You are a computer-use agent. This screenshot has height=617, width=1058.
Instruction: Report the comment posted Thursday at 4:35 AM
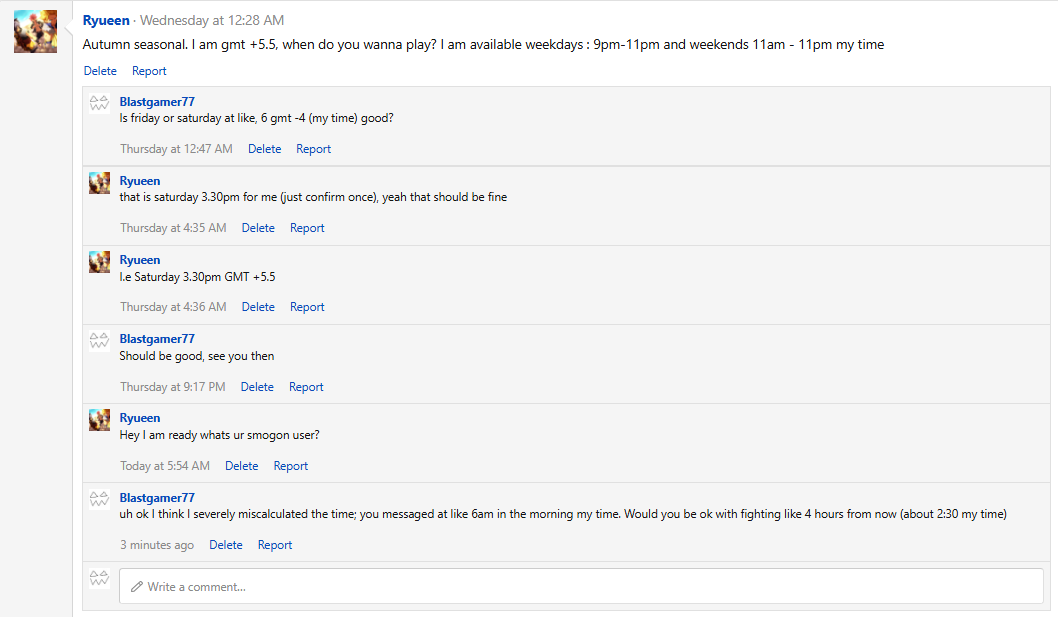307,228
